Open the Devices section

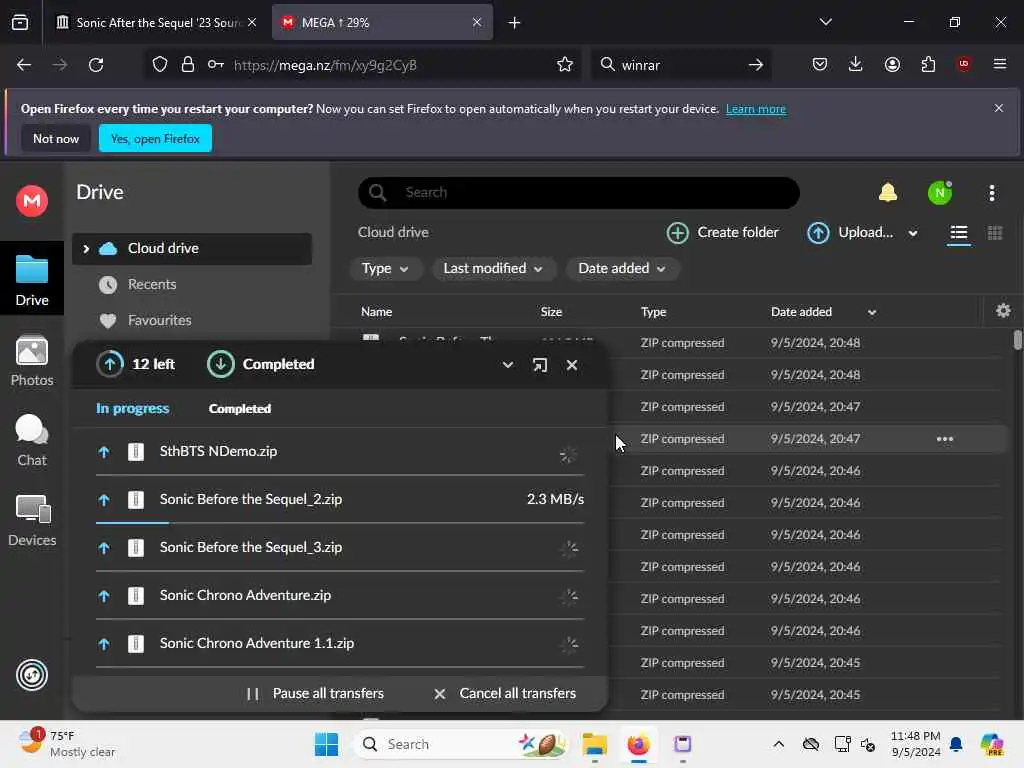[32, 521]
